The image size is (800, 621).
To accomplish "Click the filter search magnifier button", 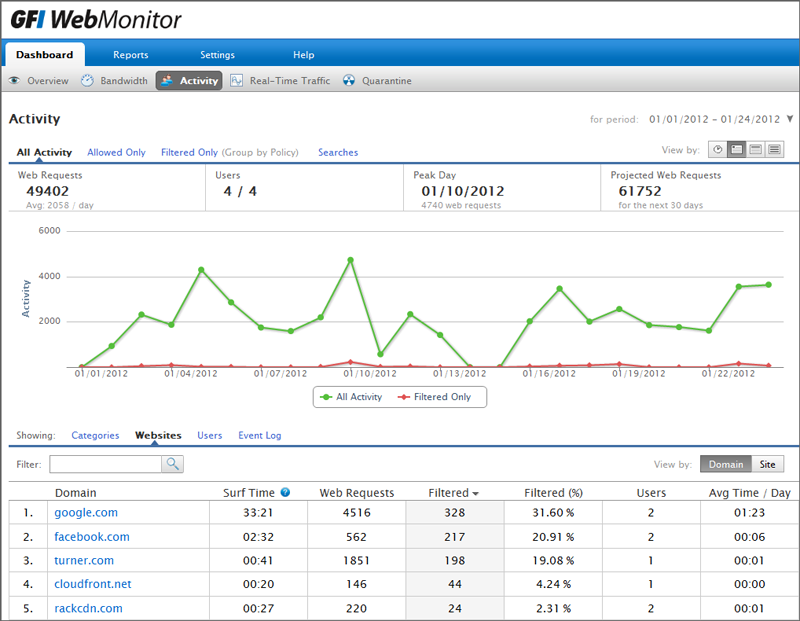I will 172,464.
